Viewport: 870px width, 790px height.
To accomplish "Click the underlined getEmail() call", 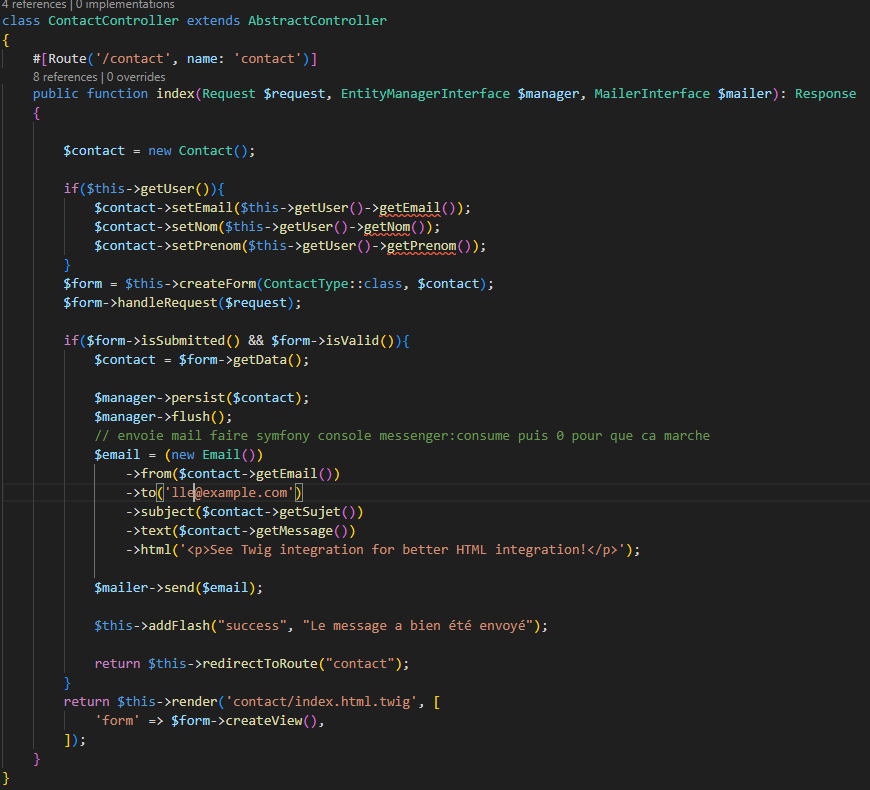I will coord(417,208).
